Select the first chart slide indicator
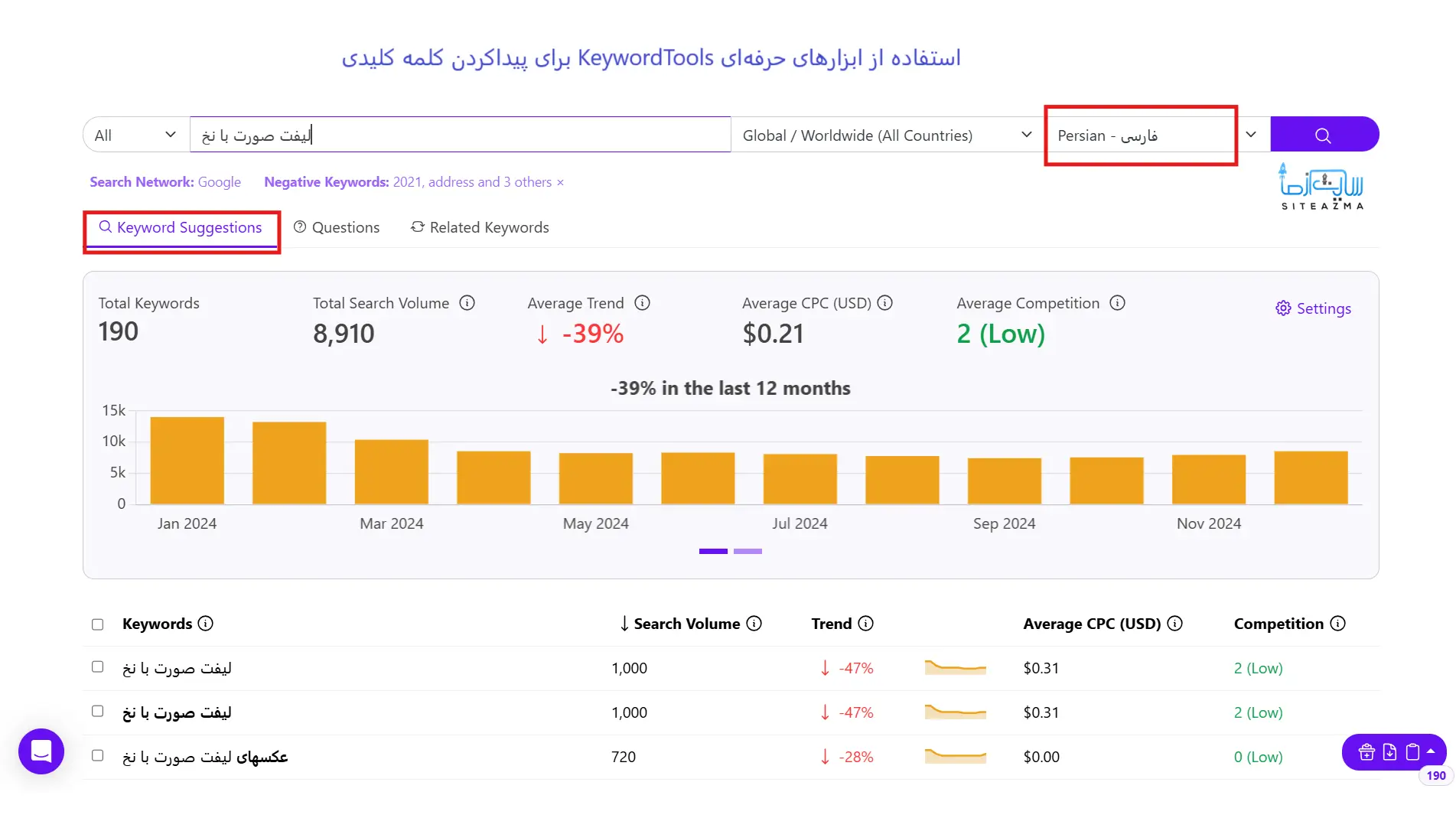The height and width of the screenshot is (818, 1456). click(x=713, y=551)
